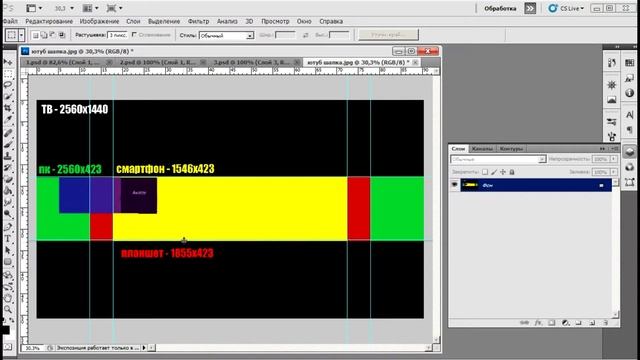640x360 pixels.
Task: Toggle lock position icon in Layers
Action: click(503, 172)
